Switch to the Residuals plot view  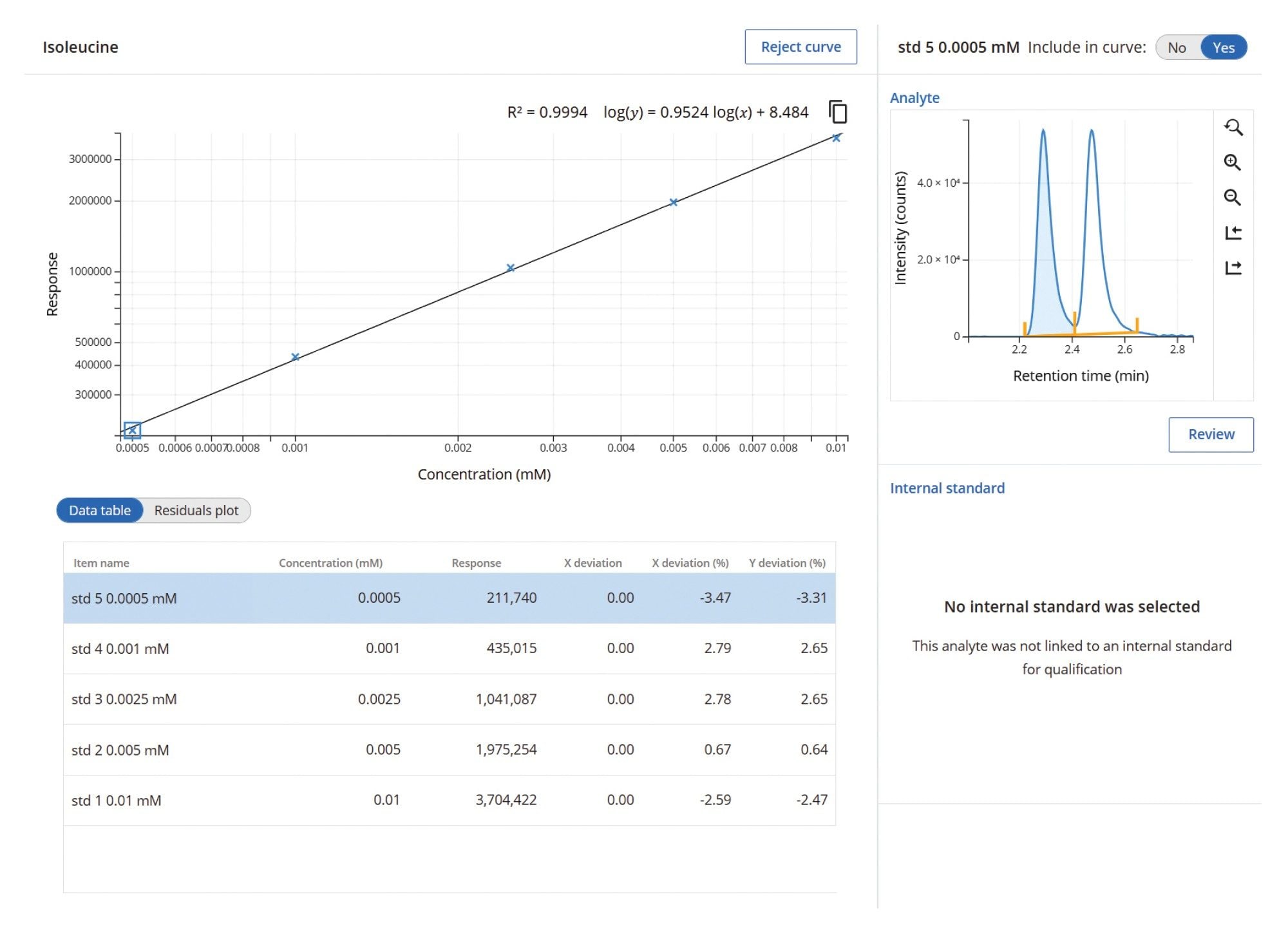pyautogui.click(x=196, y=510)
